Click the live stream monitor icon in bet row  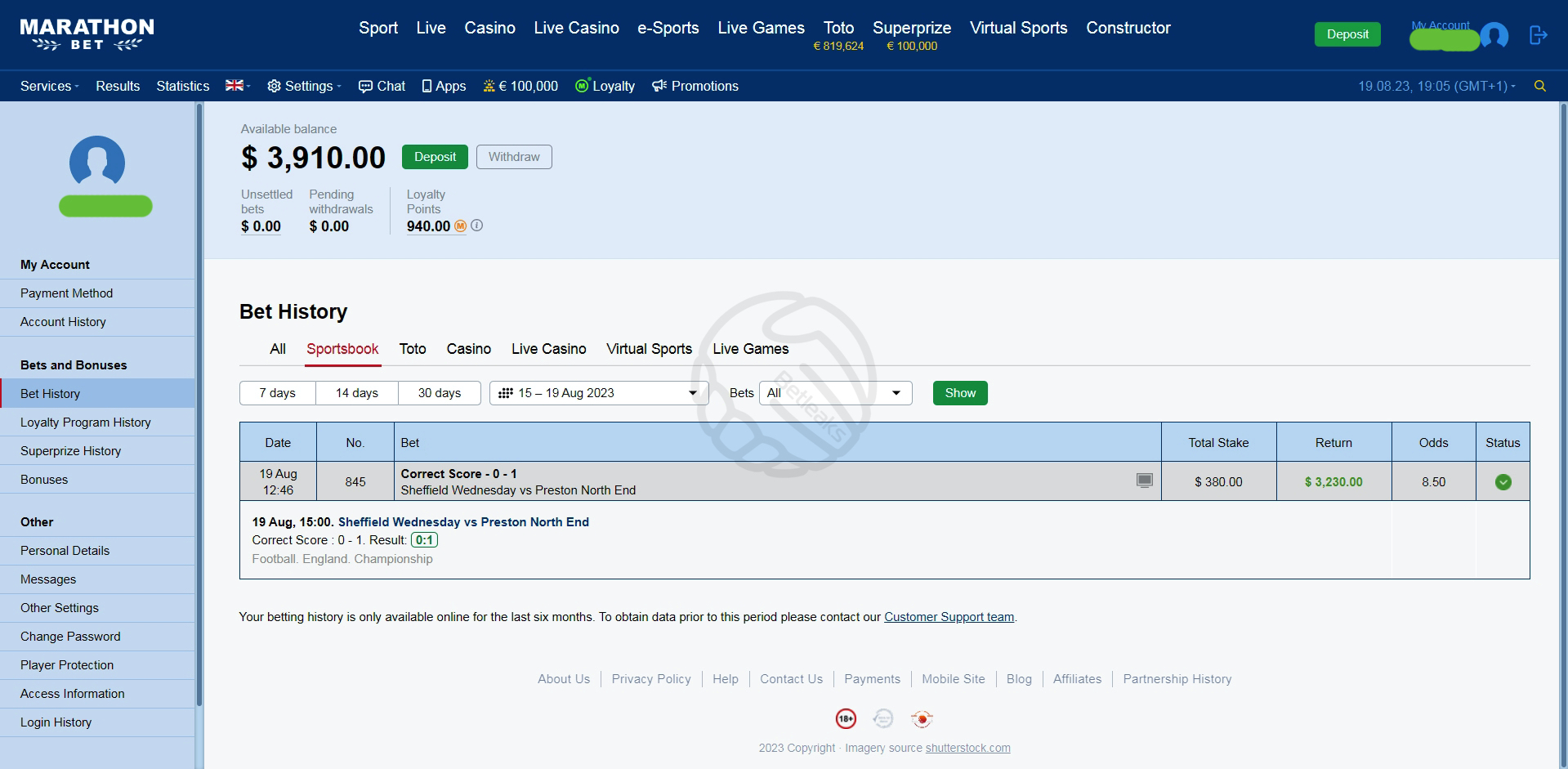[1145, 481]
